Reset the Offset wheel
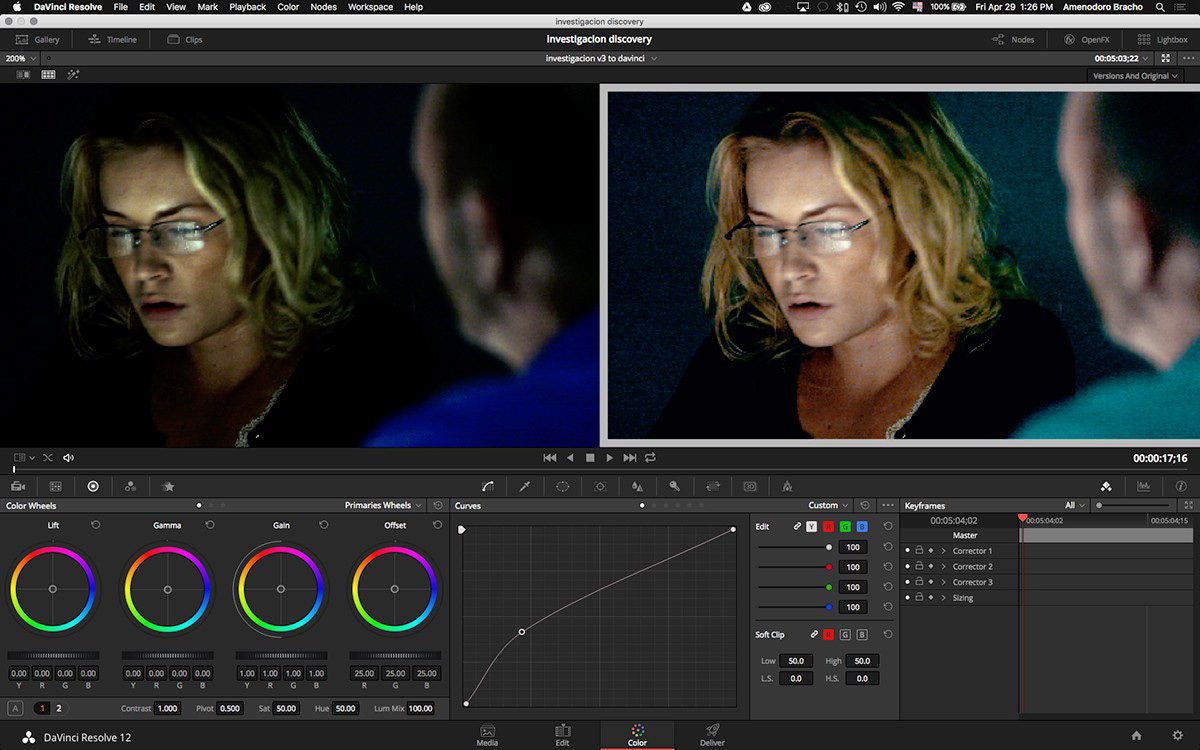The image size is (1200, 750). [438, 525]
